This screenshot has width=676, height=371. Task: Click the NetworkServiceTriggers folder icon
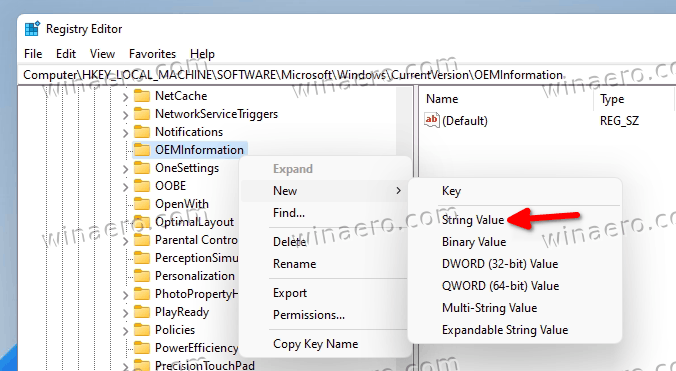tap(141, 114)
